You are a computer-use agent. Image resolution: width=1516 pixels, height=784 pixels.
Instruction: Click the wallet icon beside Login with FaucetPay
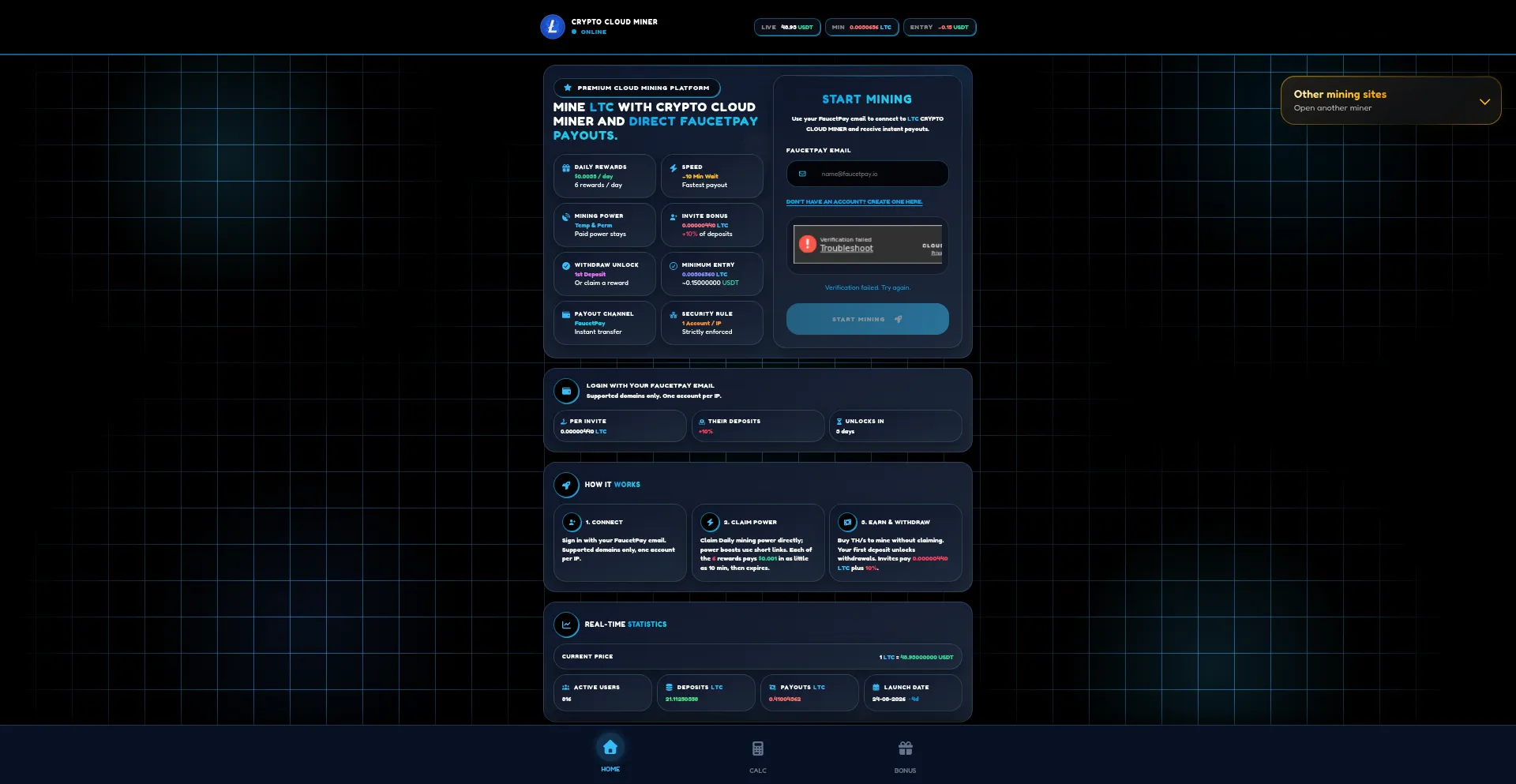tap(566, 391)
